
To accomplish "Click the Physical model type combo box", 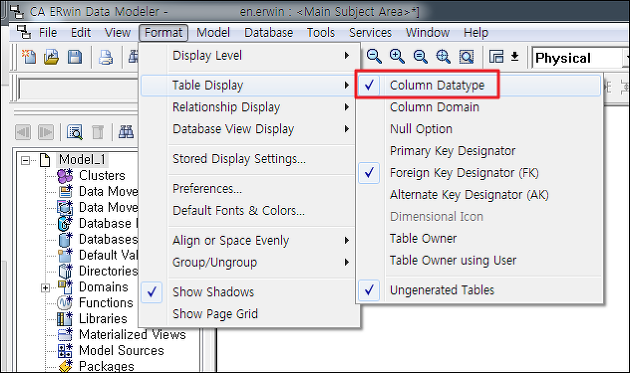I will (580, 58).
